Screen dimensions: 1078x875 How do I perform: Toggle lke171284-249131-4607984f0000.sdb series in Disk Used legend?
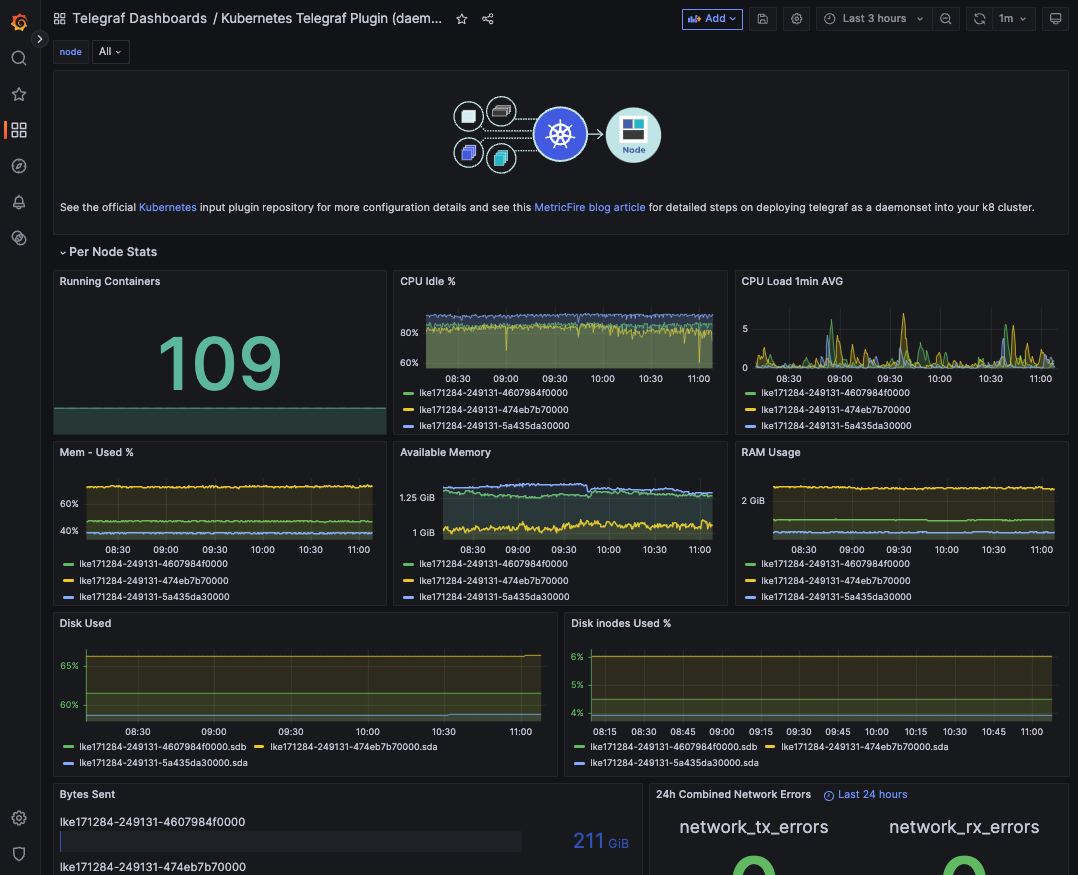pos(160,746)
